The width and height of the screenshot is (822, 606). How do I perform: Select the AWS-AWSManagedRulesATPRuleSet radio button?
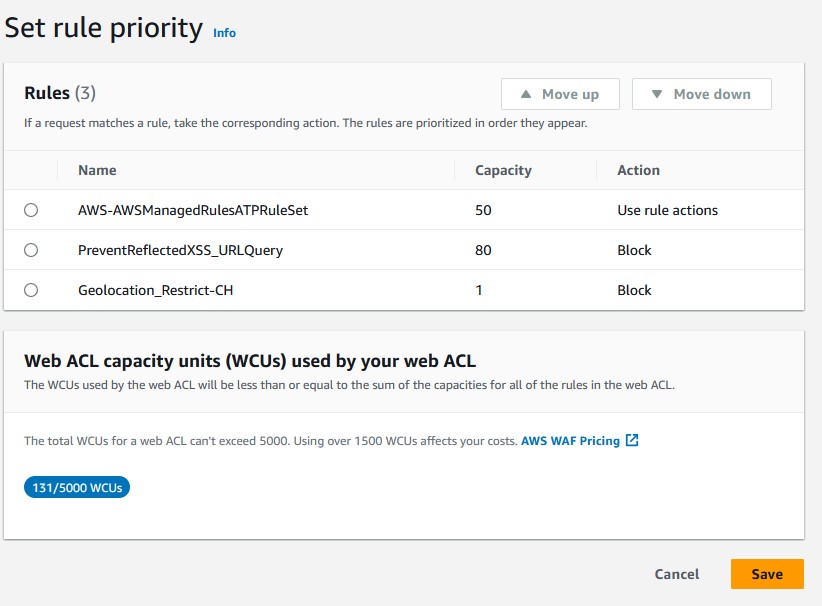click(31, 210)
